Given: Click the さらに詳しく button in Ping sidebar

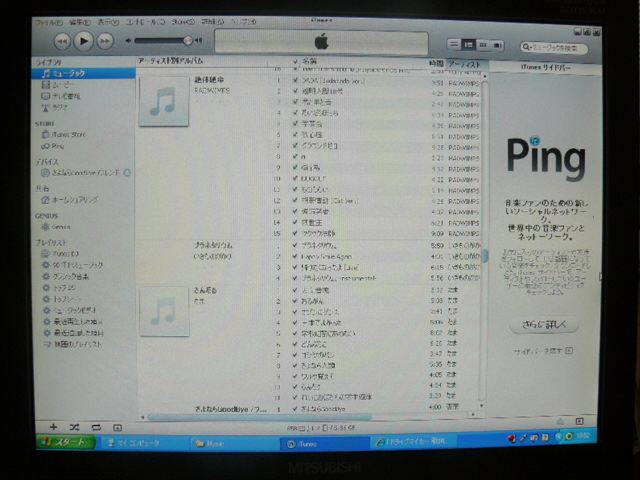Looking at the screenshot, I should pyautogui.click(x=544, y=325).
